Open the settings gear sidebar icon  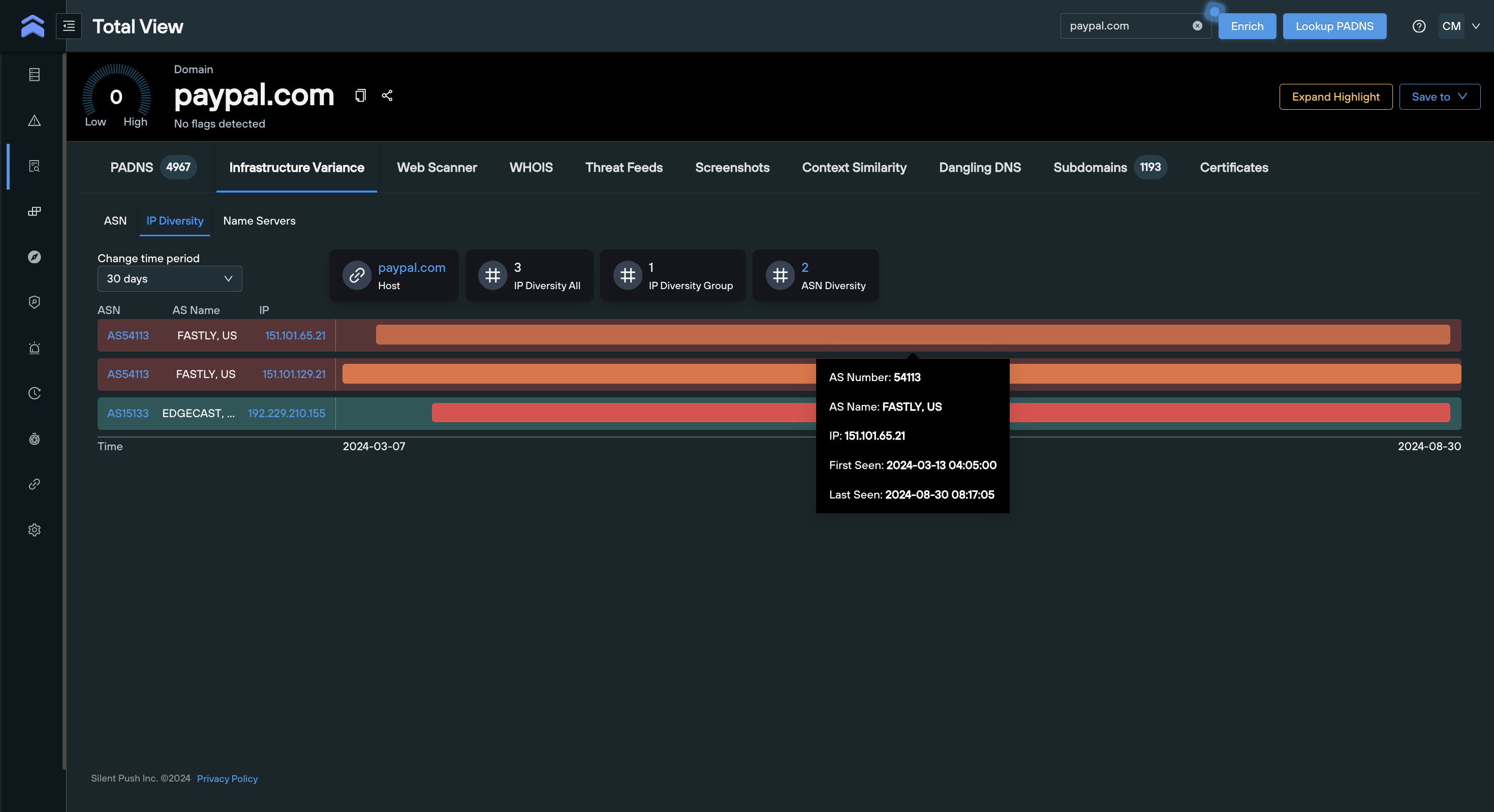tap(34, 530)
